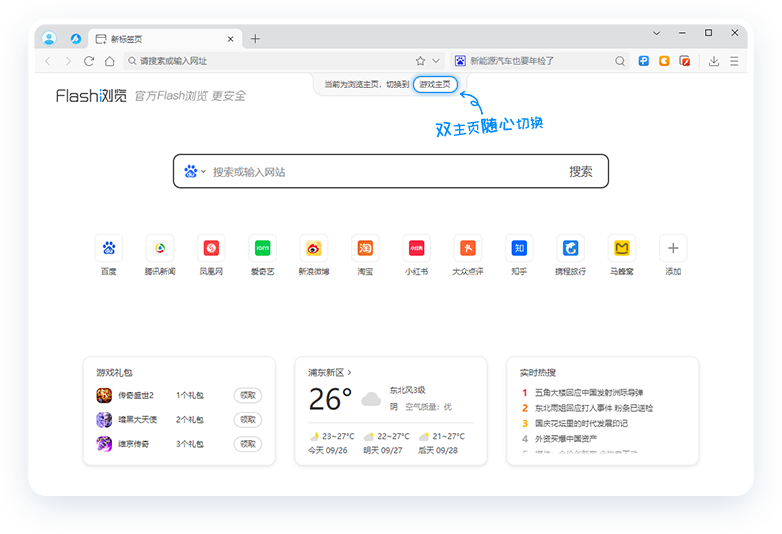Expand the address bar dropdown arrow
Image resolution: width=782 pixels, height=534 pixels.
click(x=436, y=61)
